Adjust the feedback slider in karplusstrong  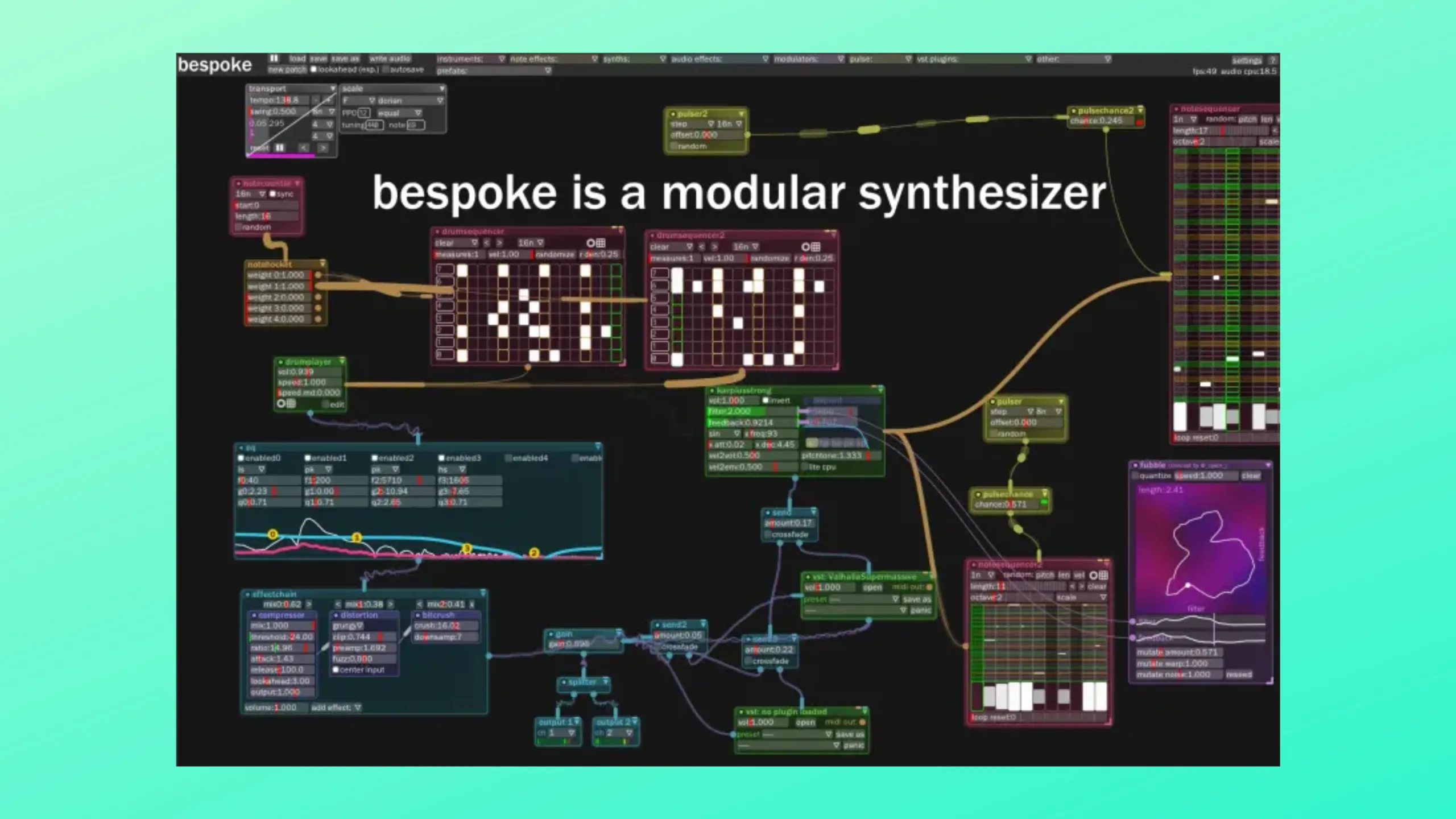(752, 423)
